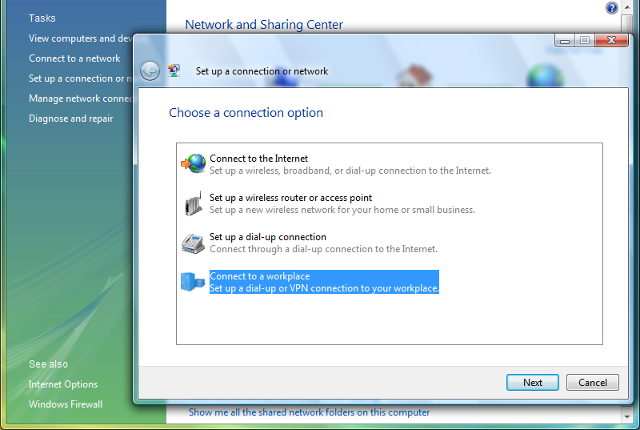Click the wireless router icon
The image size is (640, 430).
click(x=193, y=203)
